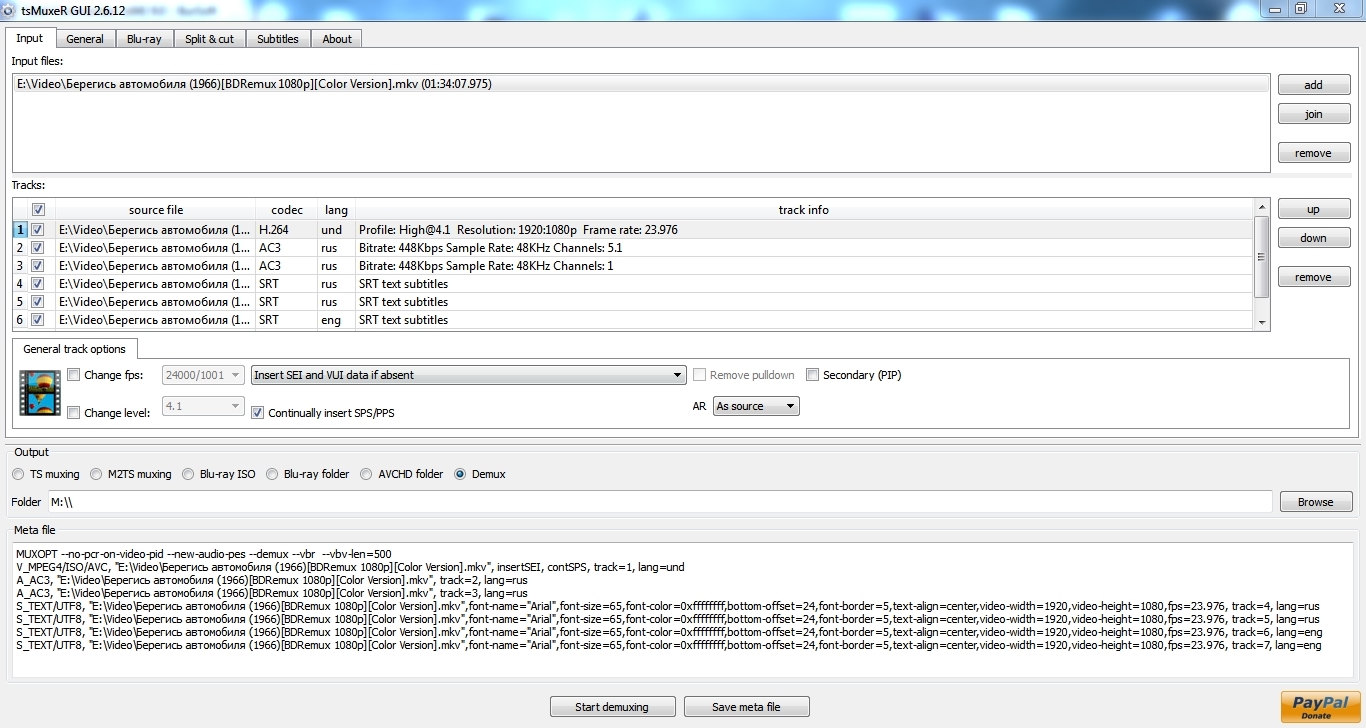Screen dimensions: 1366x728
Task: Click the scroll down arrow of tracks list
Action: (x=1262, y=322)
